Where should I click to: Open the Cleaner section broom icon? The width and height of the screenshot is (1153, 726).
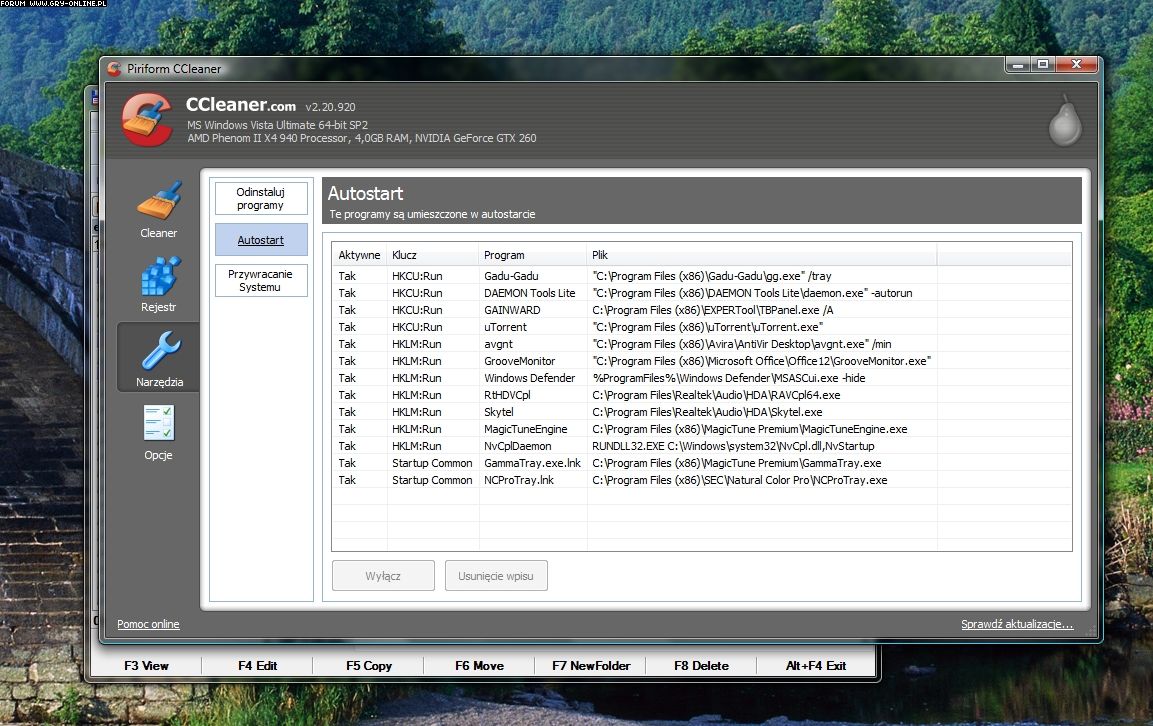click(159, 202)
